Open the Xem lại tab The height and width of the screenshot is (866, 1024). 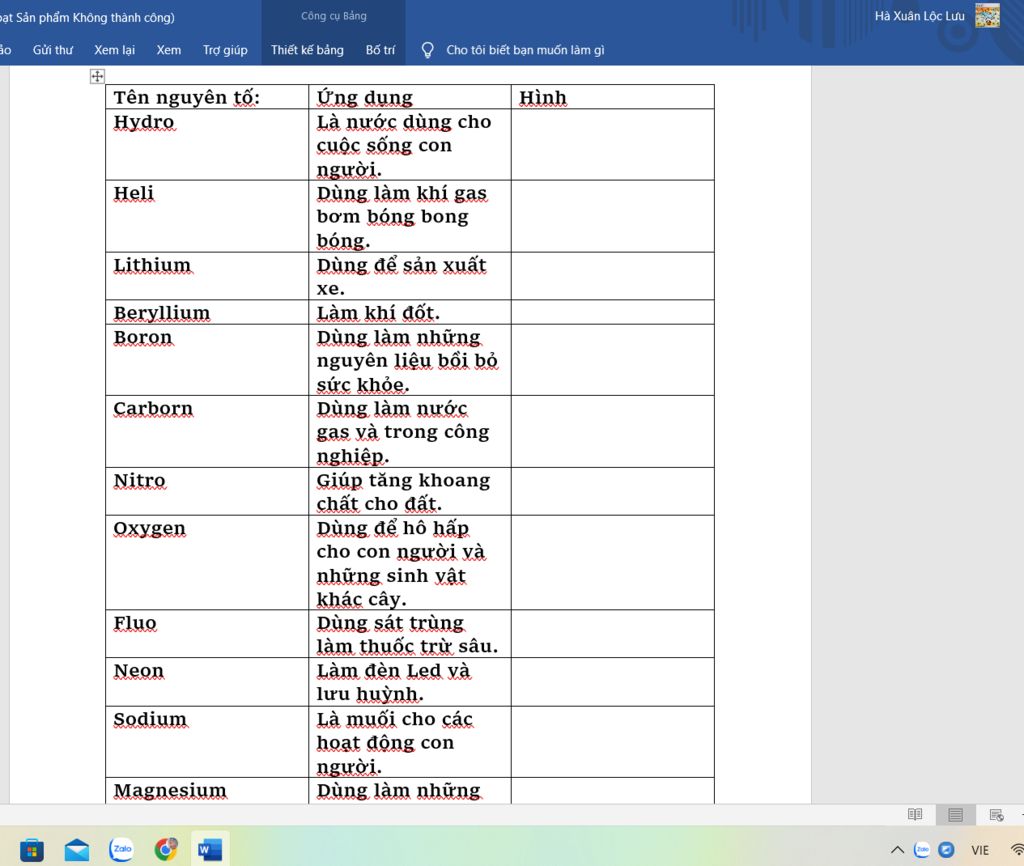[x=114, y=50]
